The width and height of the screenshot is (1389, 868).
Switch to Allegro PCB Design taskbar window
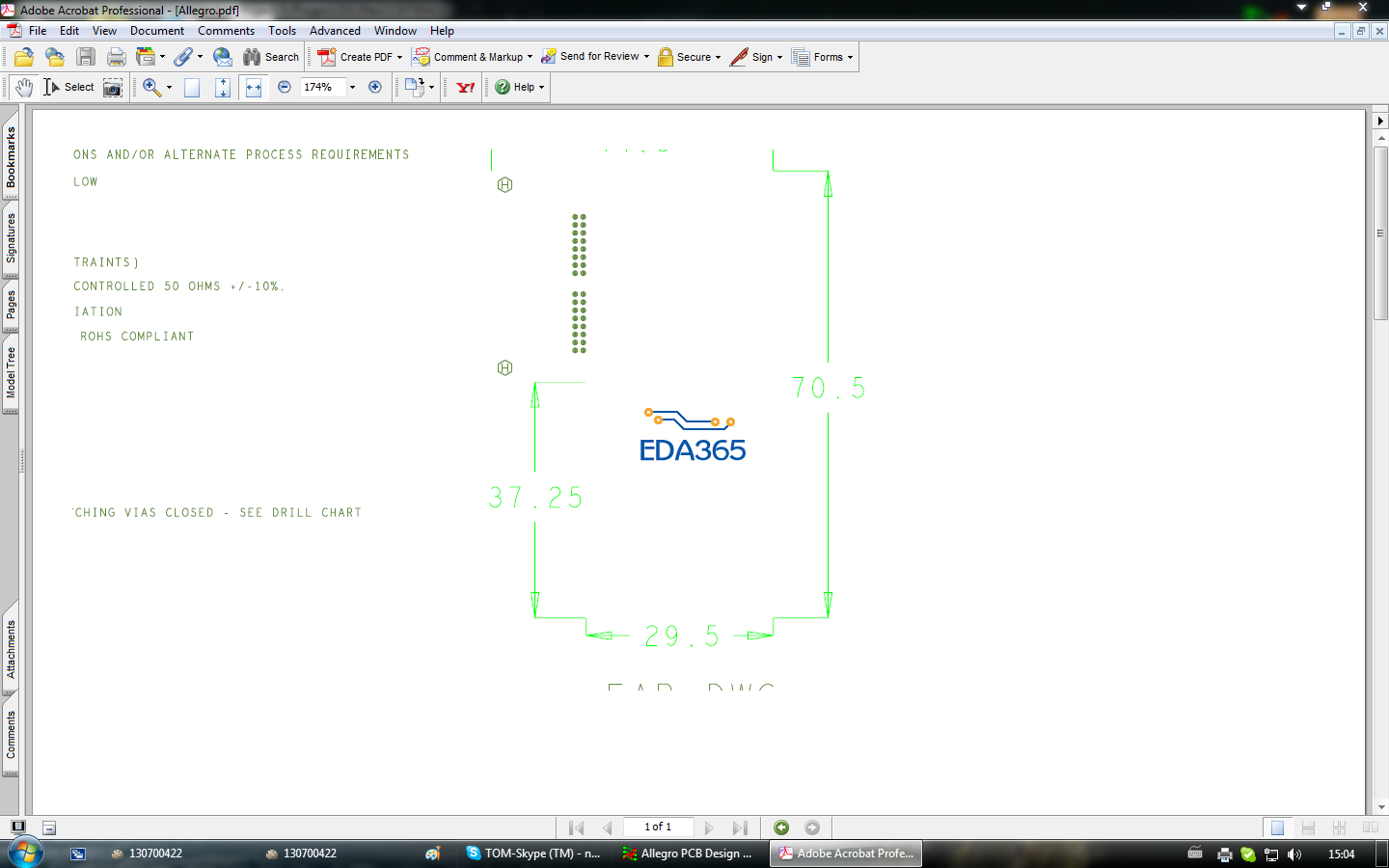coord(688,854)
